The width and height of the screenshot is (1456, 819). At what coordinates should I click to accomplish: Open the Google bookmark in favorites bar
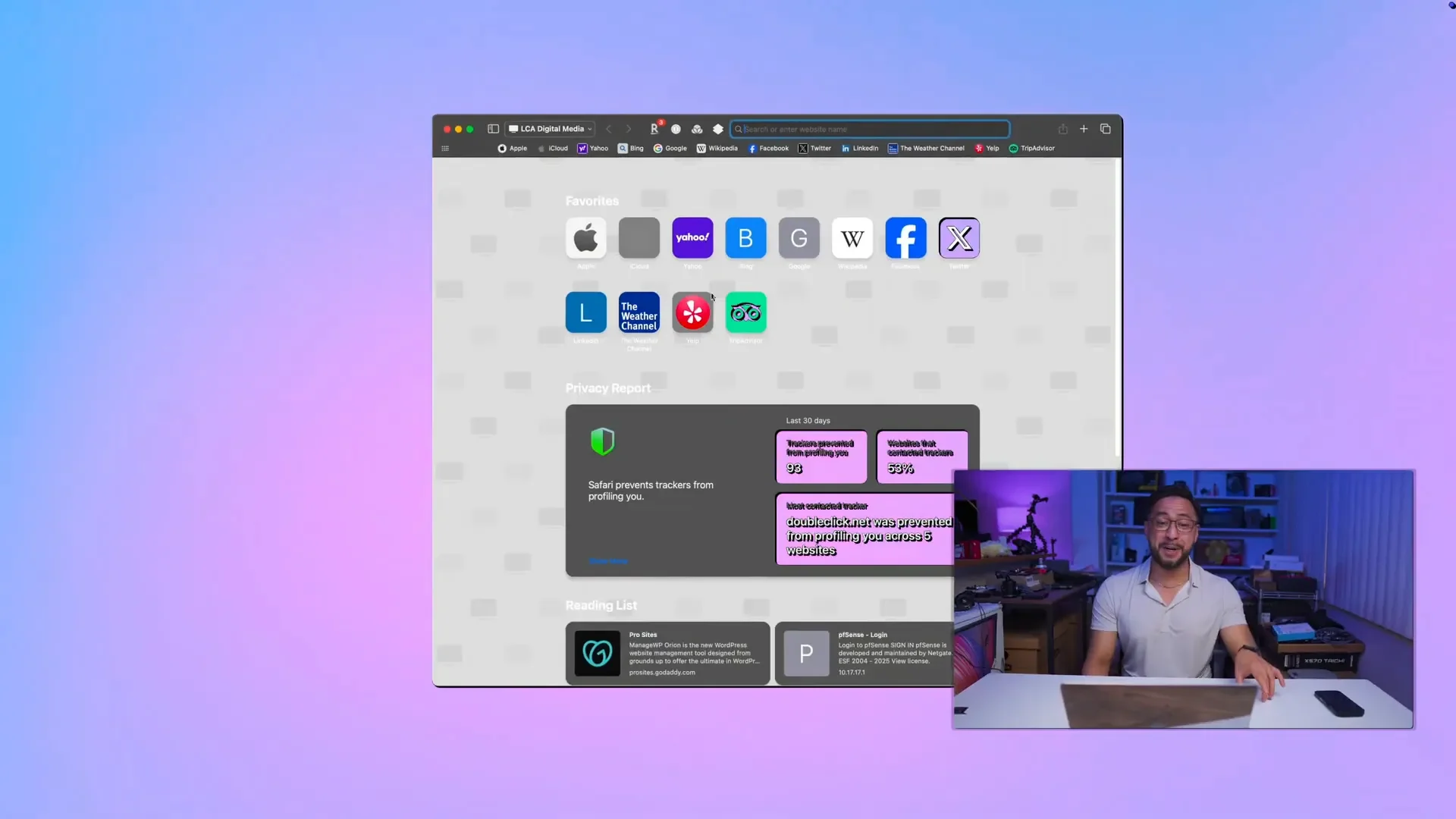(x=670, y=149)
